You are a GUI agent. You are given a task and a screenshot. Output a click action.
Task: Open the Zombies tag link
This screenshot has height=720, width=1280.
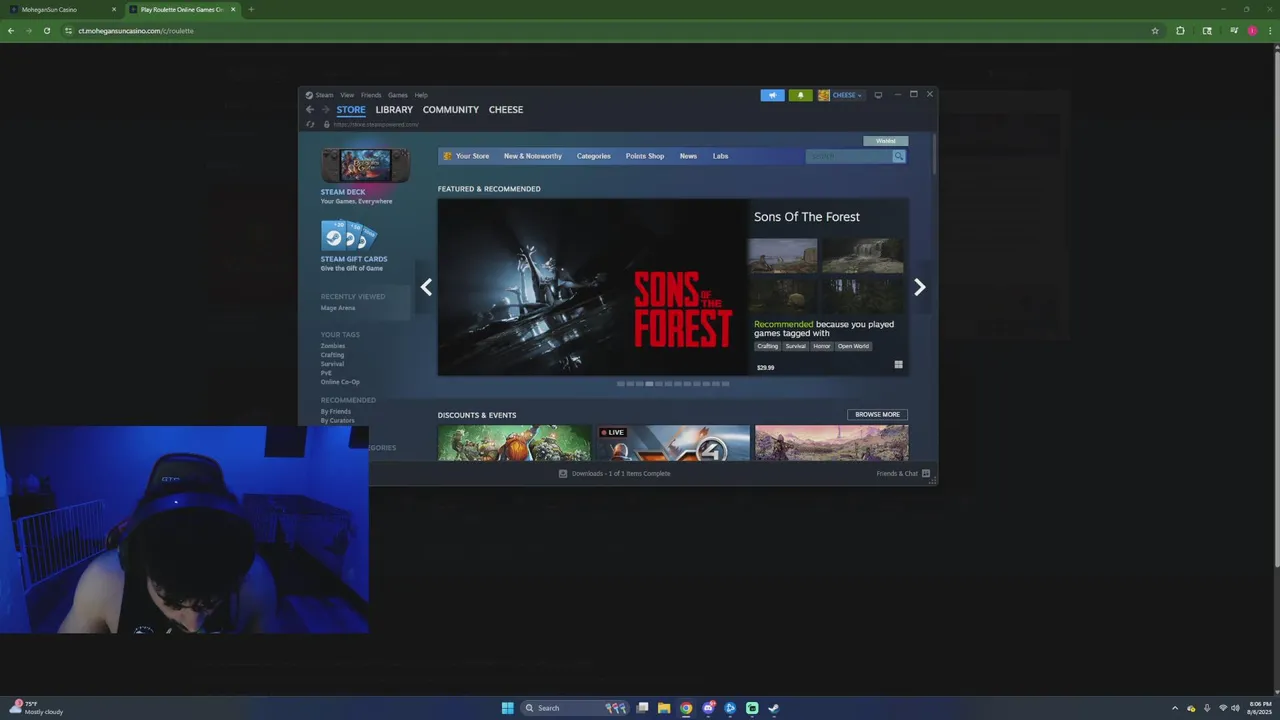(x=333, y=346)
